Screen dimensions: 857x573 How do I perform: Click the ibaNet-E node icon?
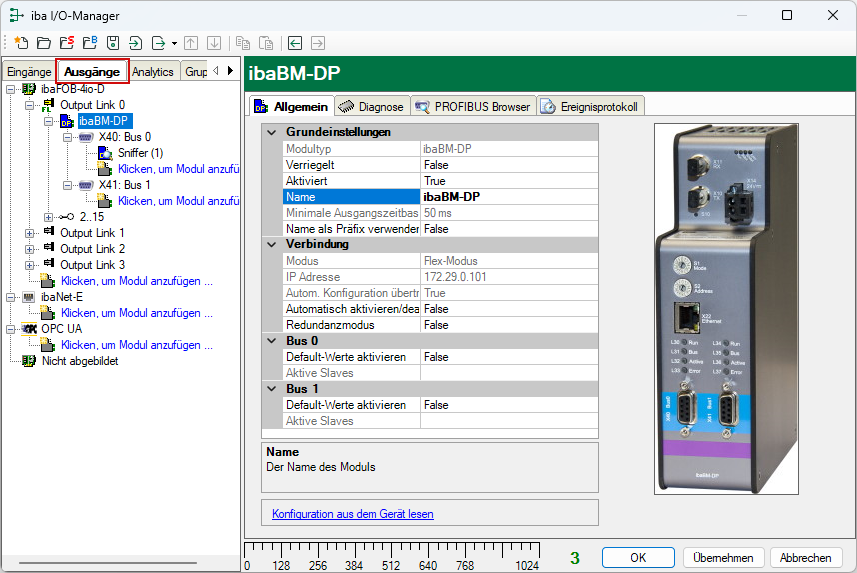(x=29, y=297)
